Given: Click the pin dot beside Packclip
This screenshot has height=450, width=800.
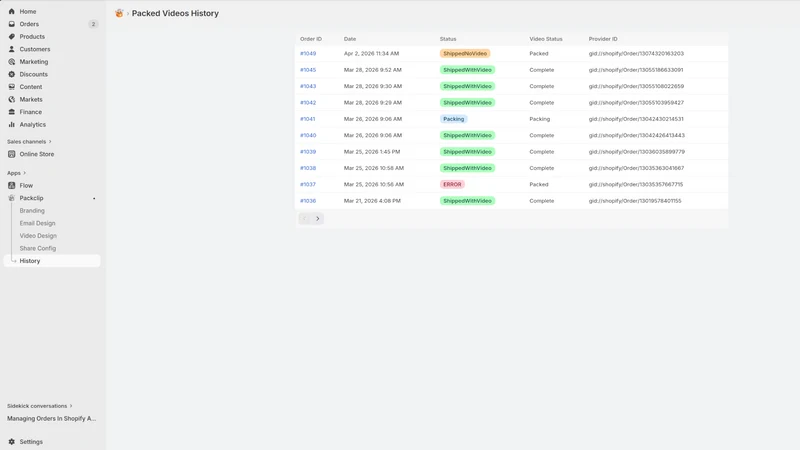Looking at the screenshot, I should (x=94, y=198).
